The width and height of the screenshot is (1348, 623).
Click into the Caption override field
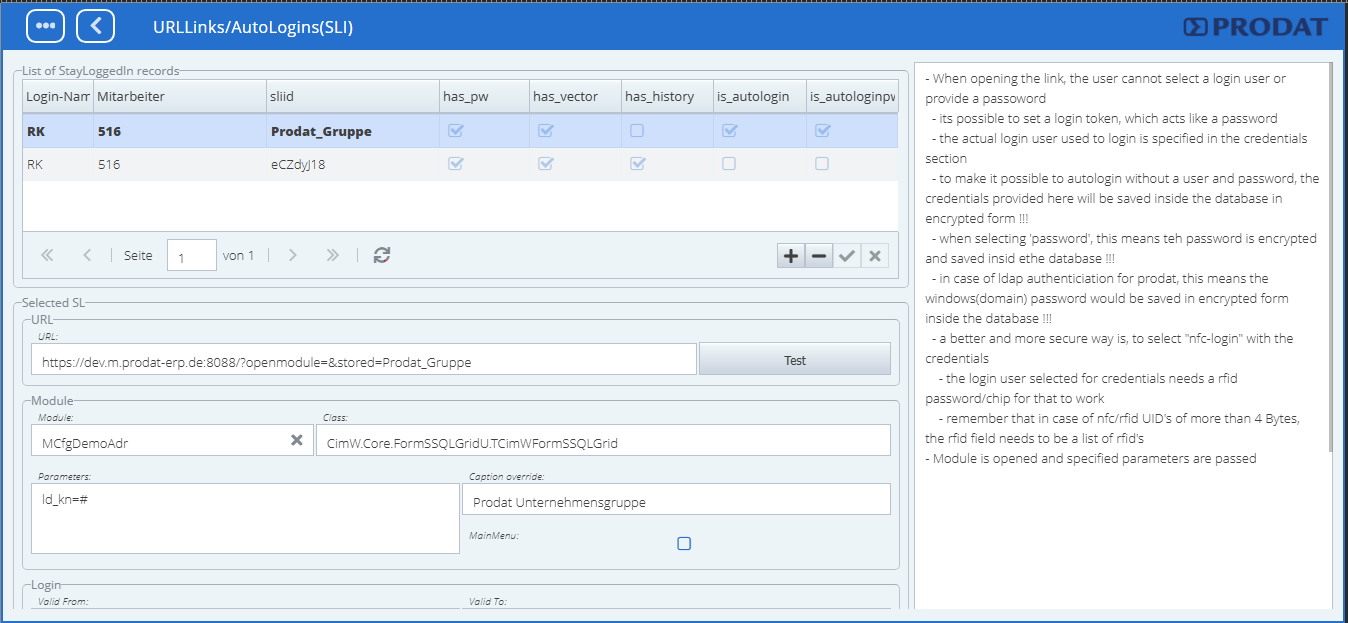[x=676, y=500]
